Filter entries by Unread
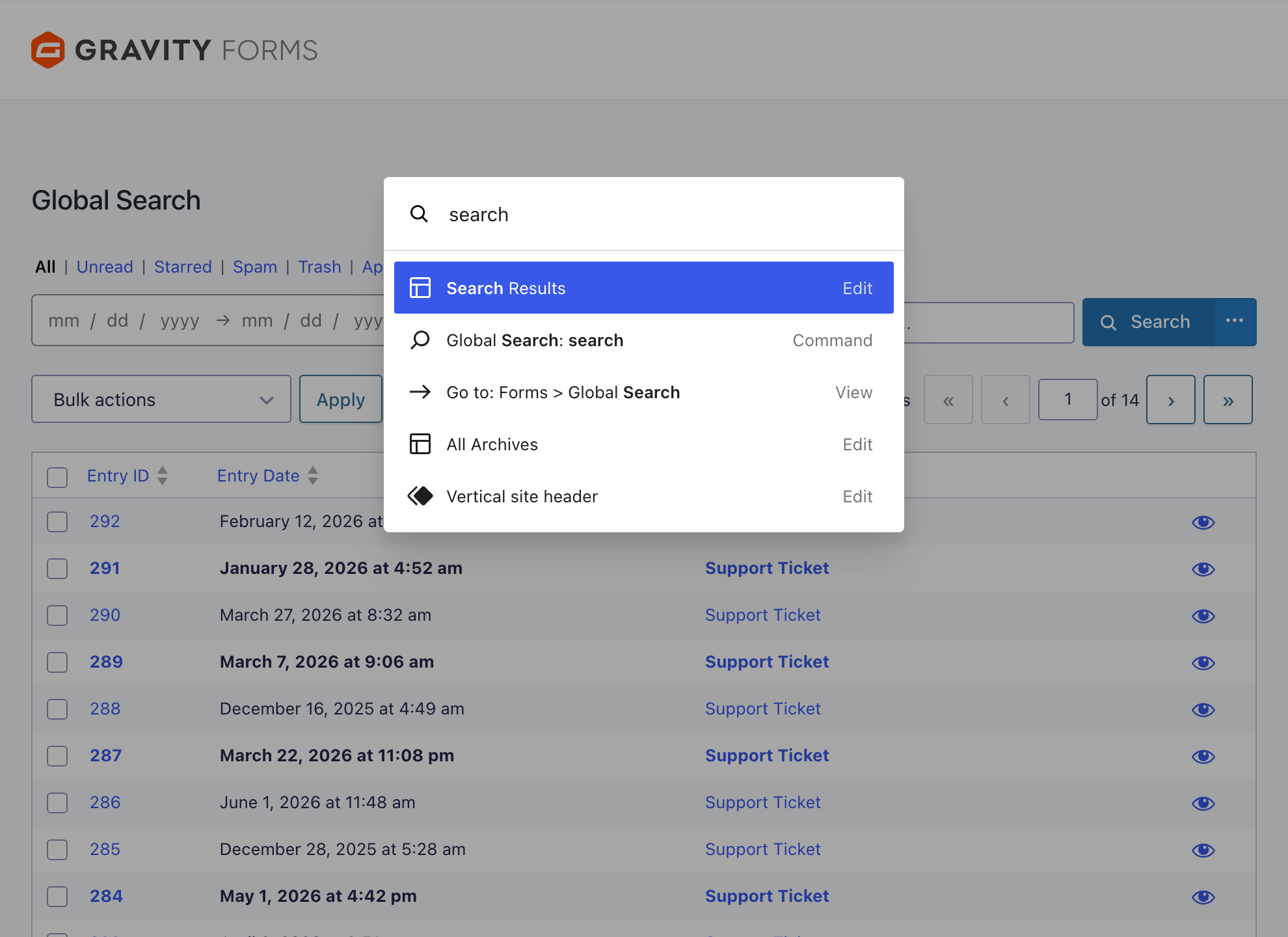The width and height of the screenshot is (1288, 937). pyautogui.click(x=105, y=267)
